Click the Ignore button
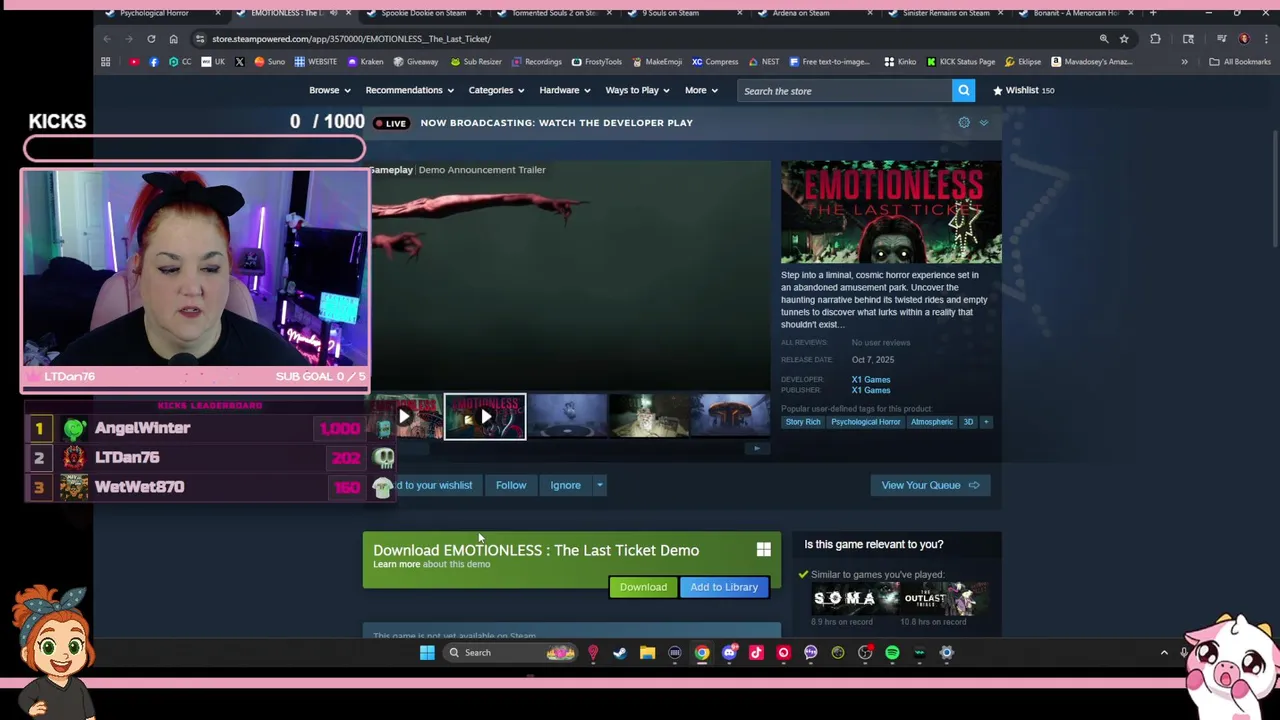The image size is (1280, 720). click(565, 485)
